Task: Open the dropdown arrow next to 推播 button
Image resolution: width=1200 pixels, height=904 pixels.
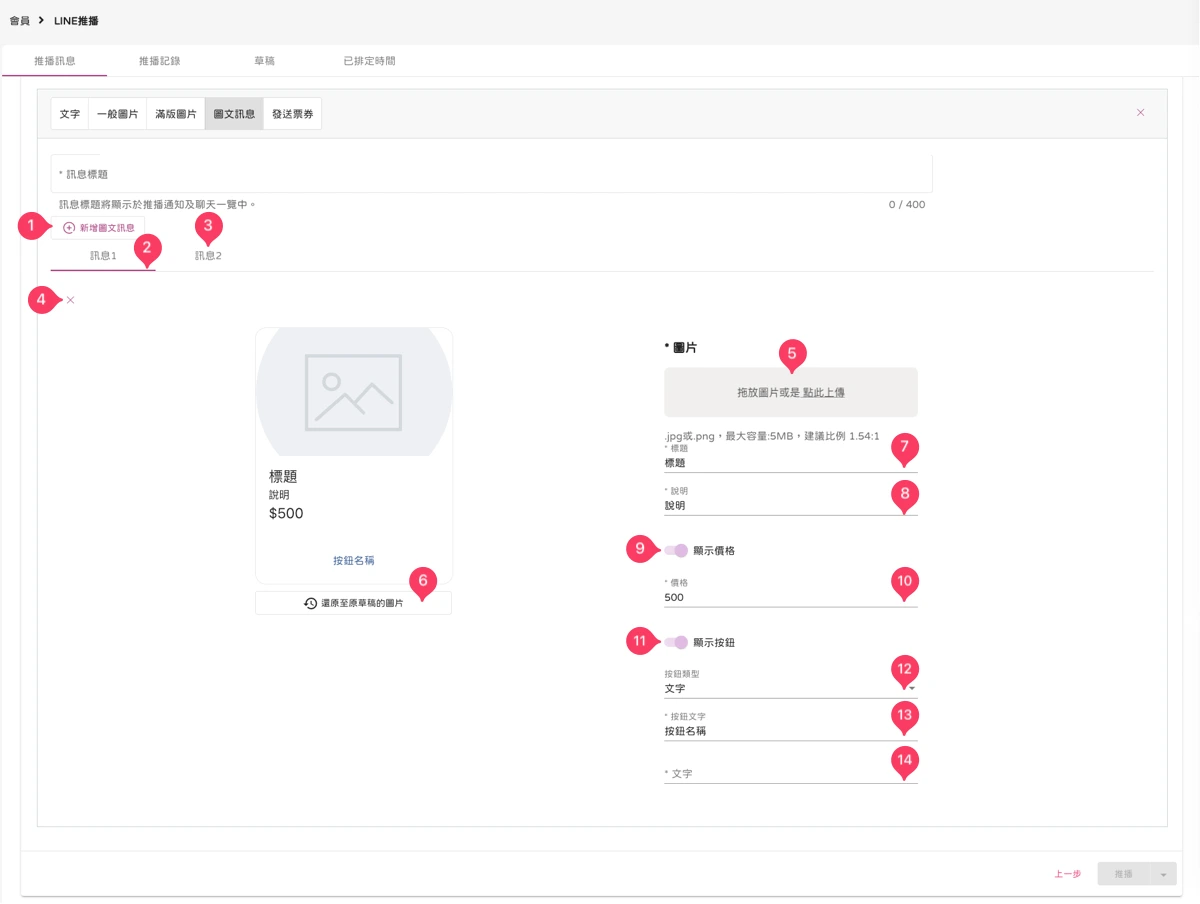Action: pyautogui.click(x=1163, y=874)
